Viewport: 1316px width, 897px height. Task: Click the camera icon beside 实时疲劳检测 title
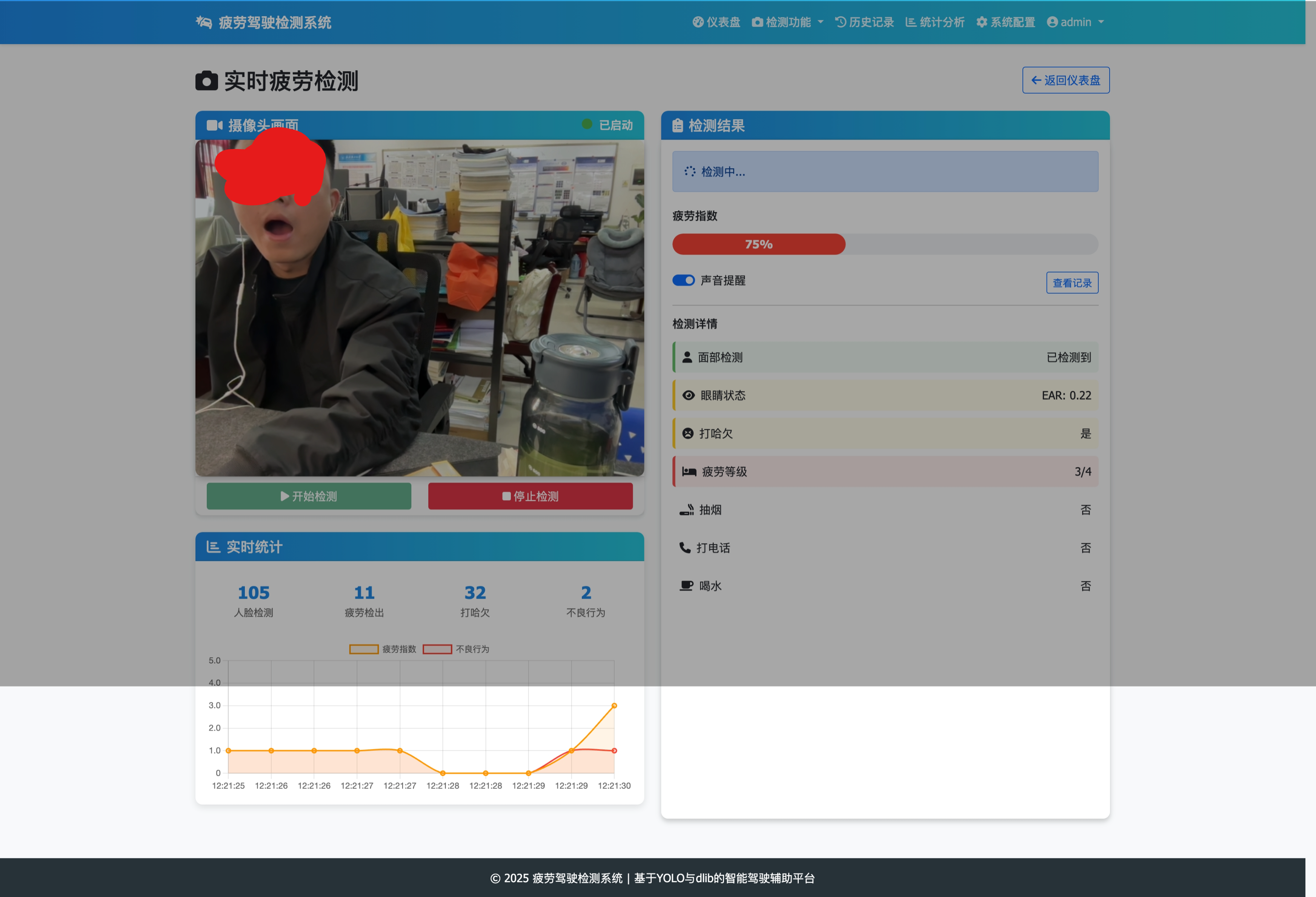[207, 81]
